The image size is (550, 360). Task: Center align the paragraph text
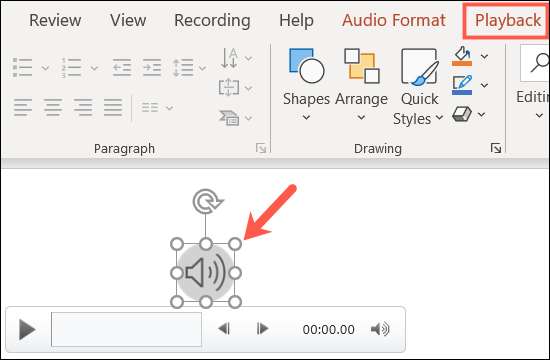point(53,107)
